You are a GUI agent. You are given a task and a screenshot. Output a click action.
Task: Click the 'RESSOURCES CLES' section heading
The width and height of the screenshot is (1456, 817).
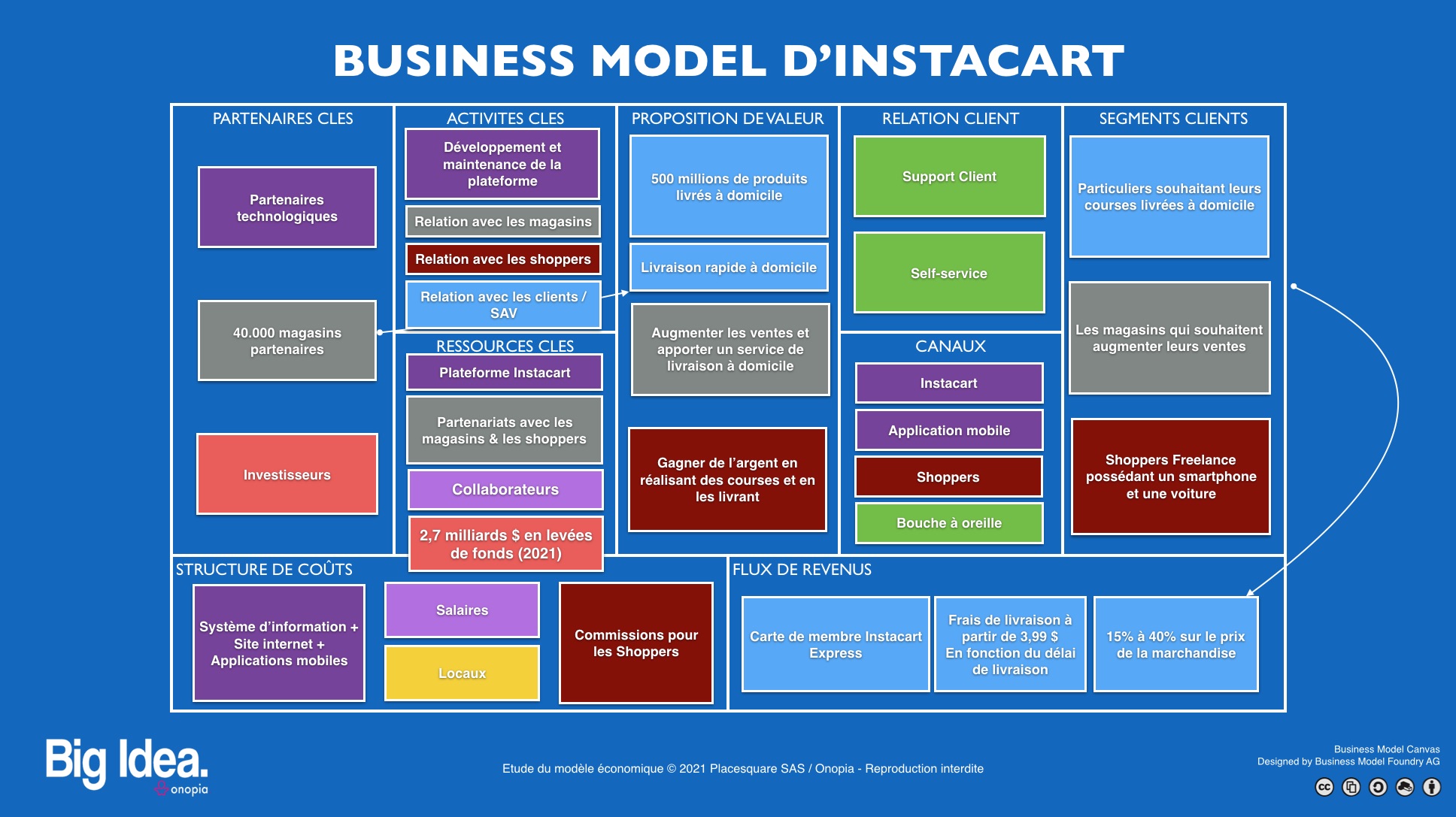(x=505, y=346)
